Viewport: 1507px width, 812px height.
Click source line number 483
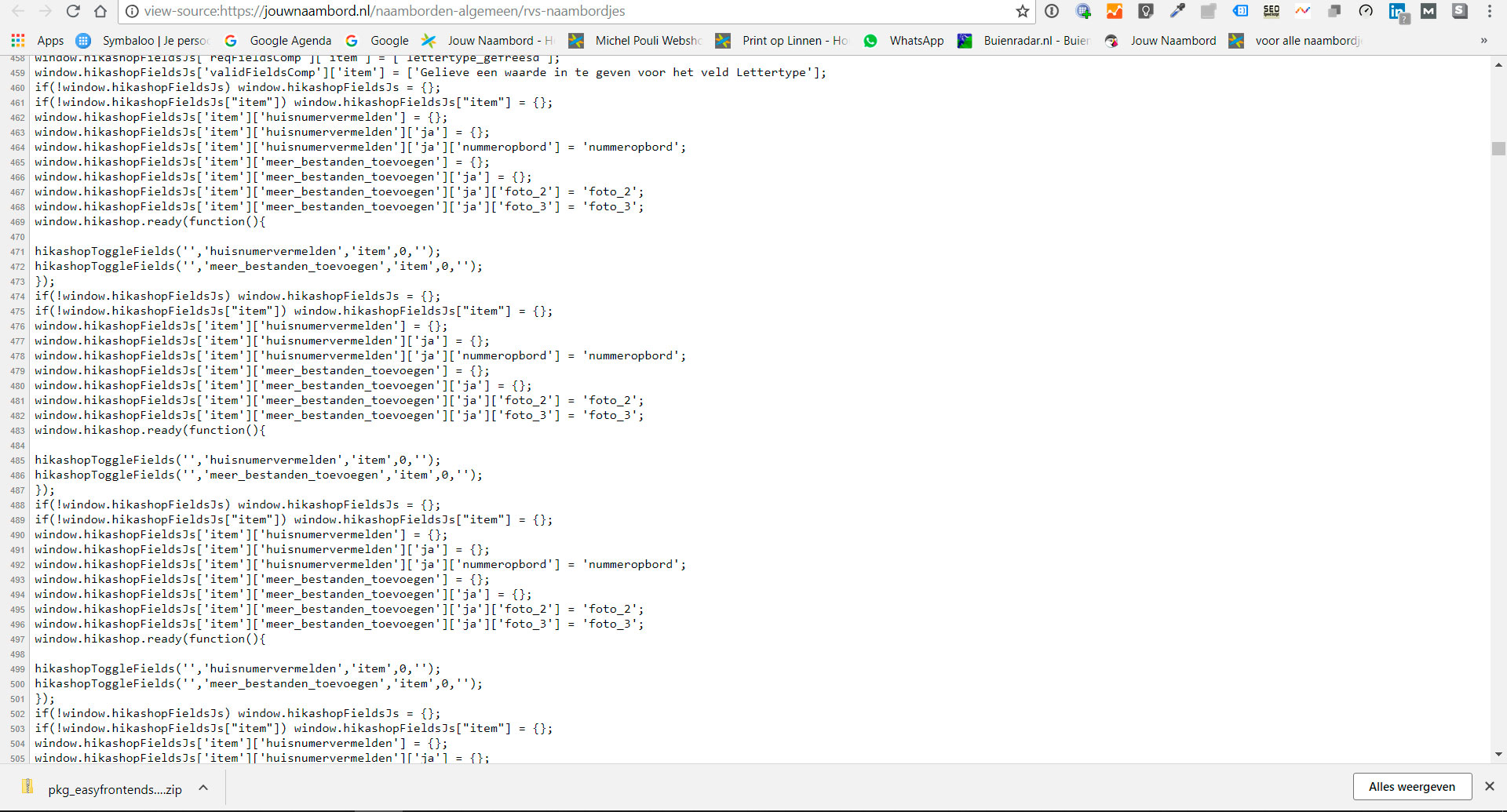point(17,431)
